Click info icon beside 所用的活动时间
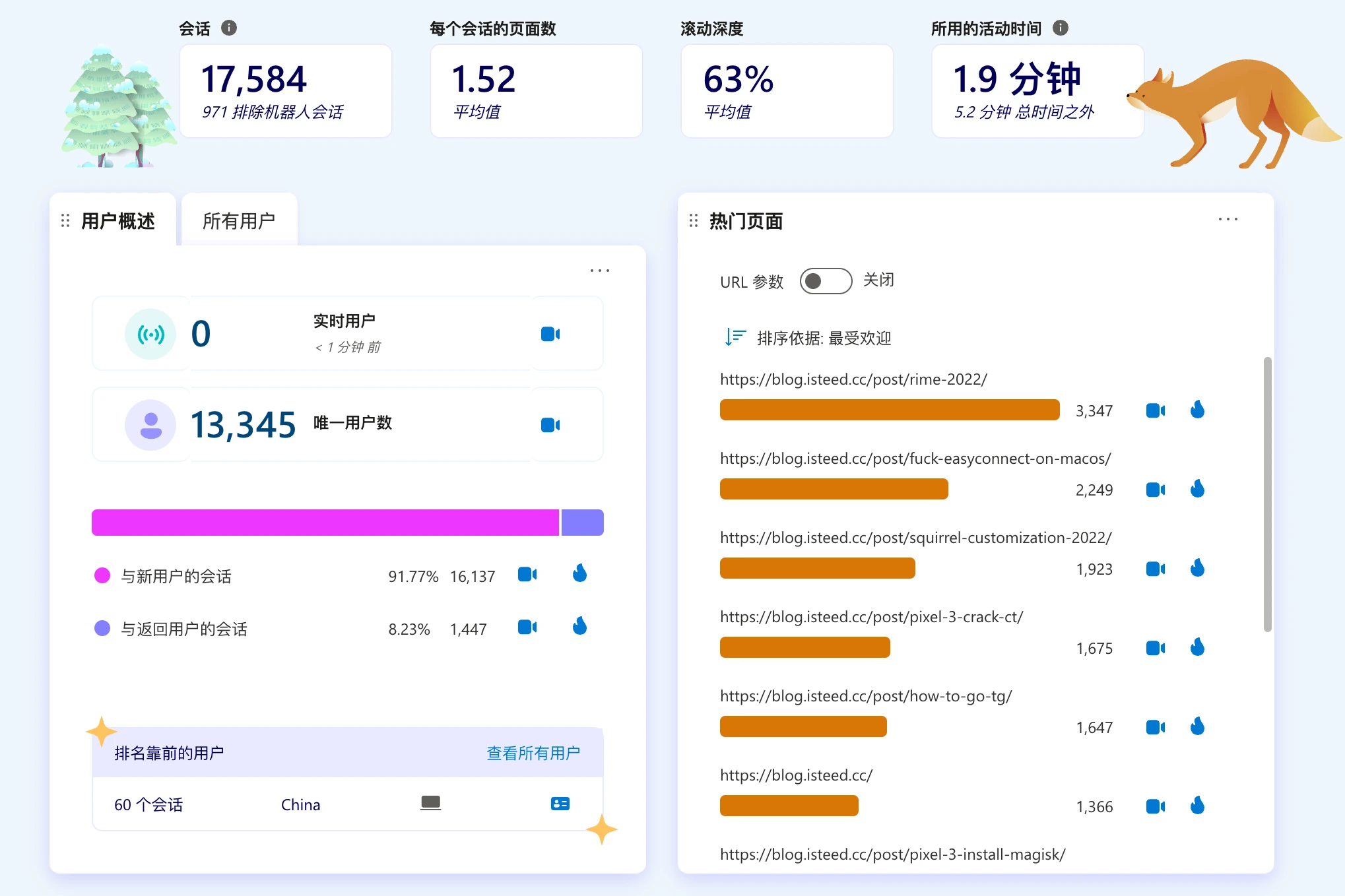Screen dimensions: 1345x896 click(1061, 28)
